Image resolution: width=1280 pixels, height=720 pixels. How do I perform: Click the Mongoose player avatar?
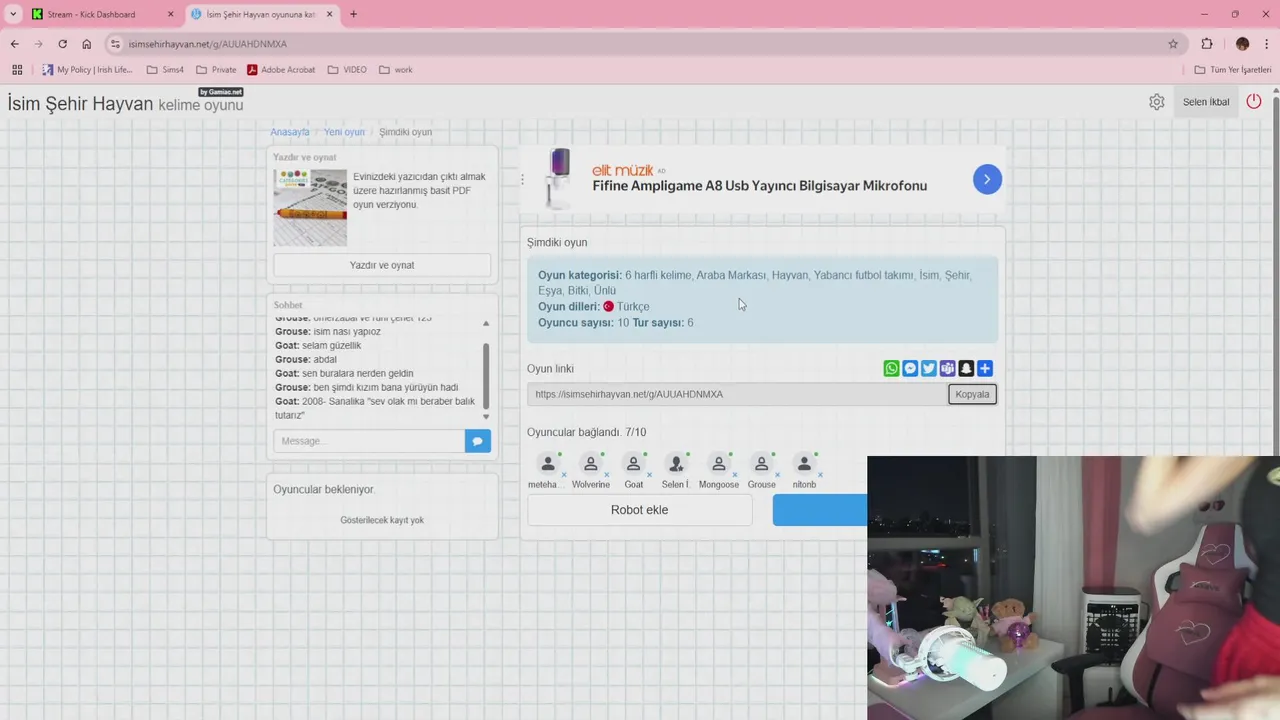[718, 464]
